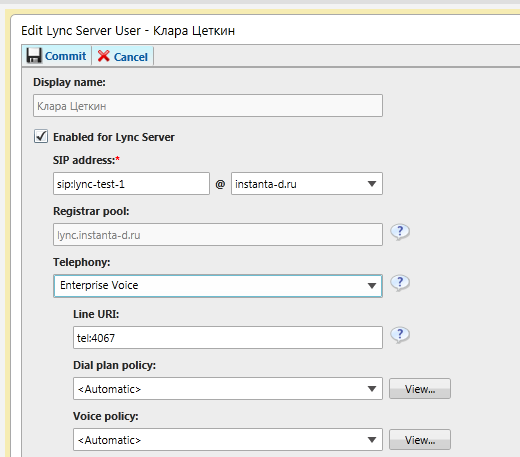Click the Enabled for Lync Server label
Screen dimensions: 520x457
point(114,137)
